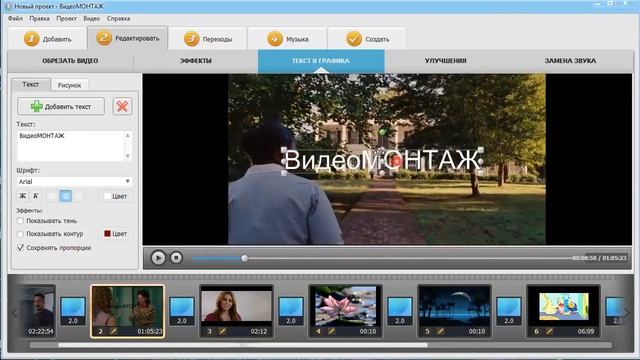The width and height of the screenshot is (640, 360).
Task: Select ТЕКСТ И ГРАФИКА section
Action: [321, 61]
